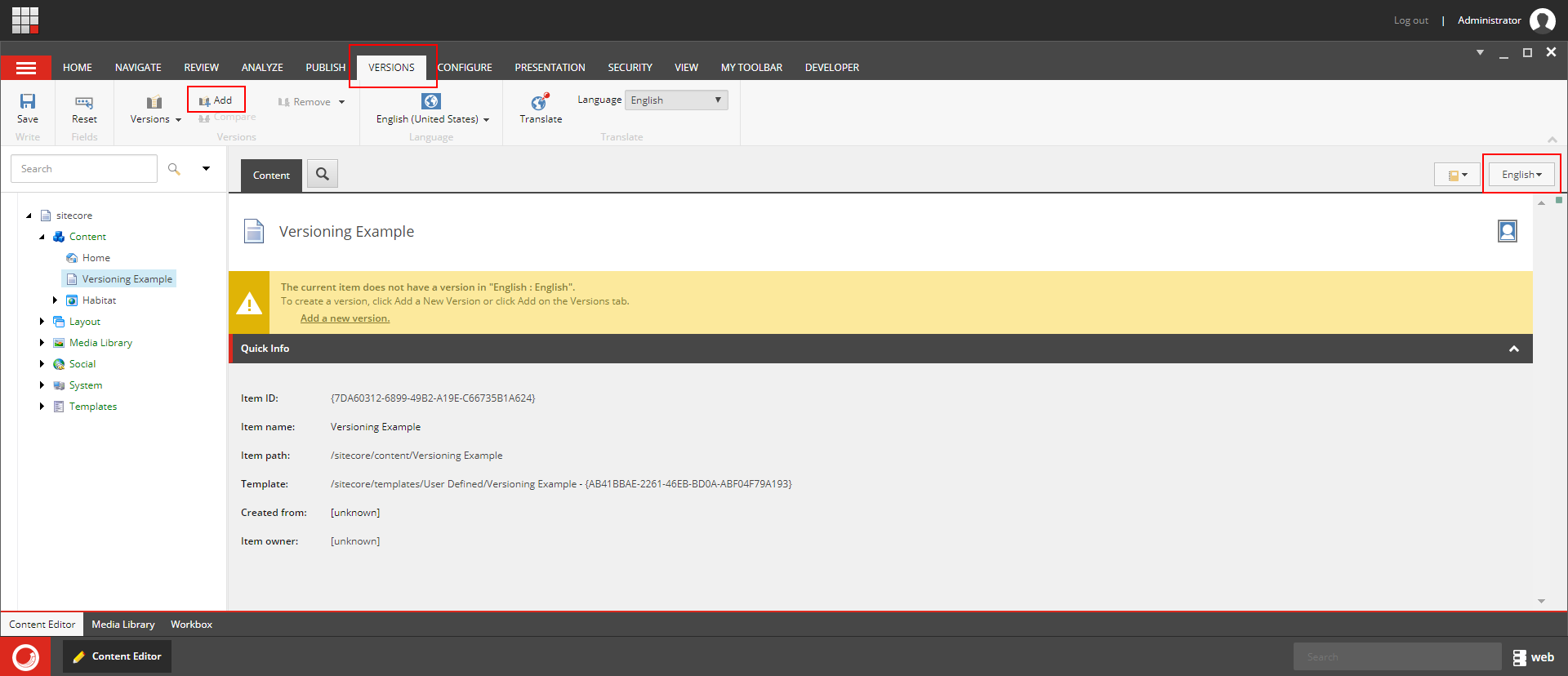Click the Versioning Example document icon in header
This screenshot has height=676, width=1568.
(x=254, y=231)
